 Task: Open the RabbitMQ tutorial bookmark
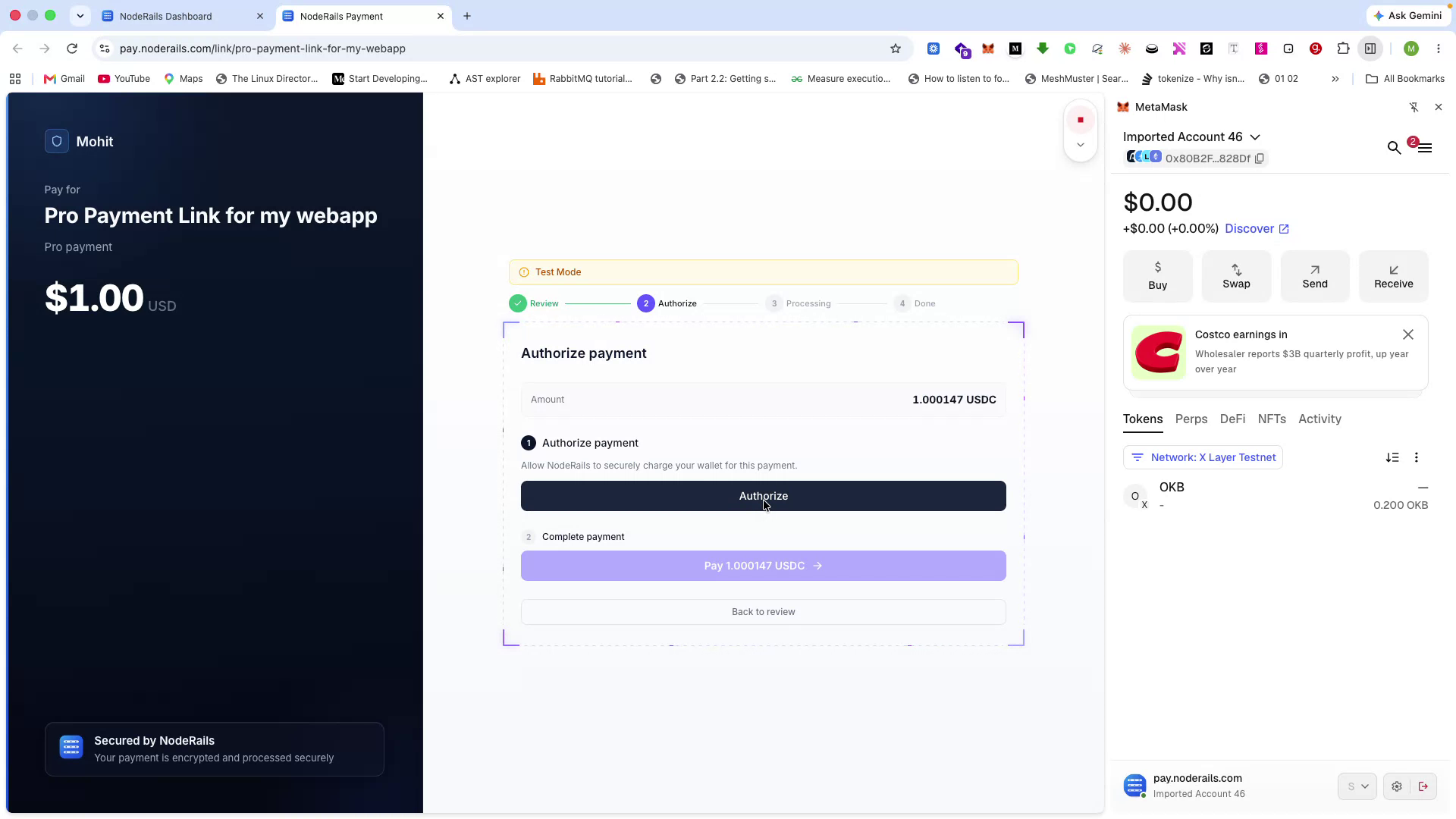coord(582,79)
